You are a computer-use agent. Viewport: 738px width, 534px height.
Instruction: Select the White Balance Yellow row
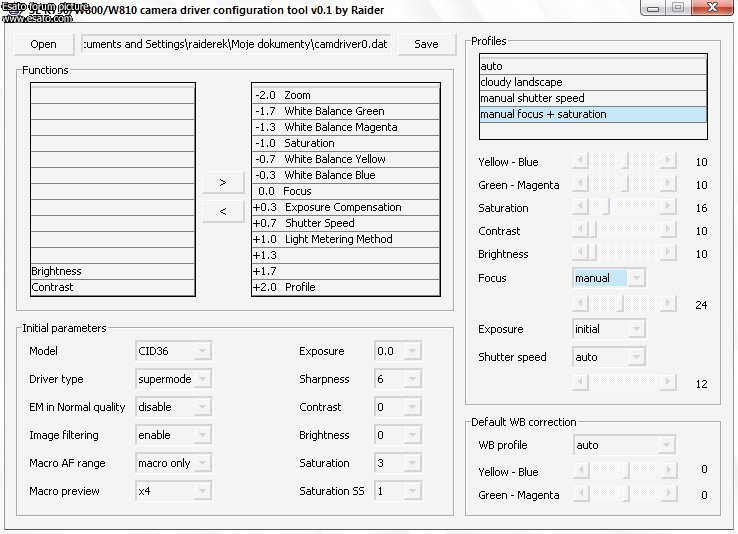[346, 159]
